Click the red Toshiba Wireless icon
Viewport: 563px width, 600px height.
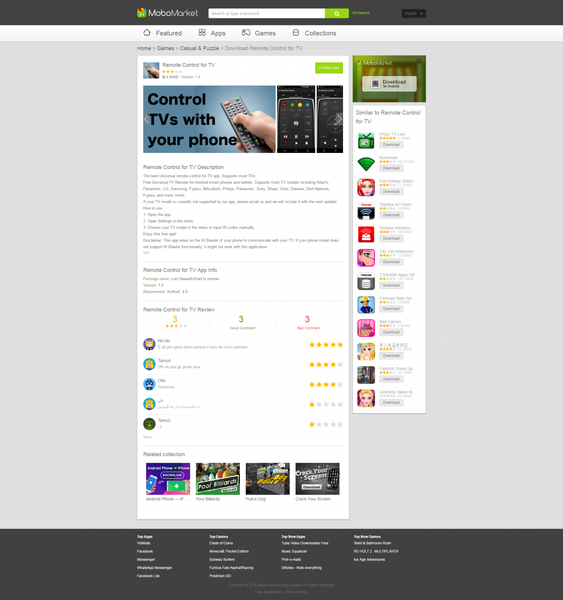[x=366, y=234]
